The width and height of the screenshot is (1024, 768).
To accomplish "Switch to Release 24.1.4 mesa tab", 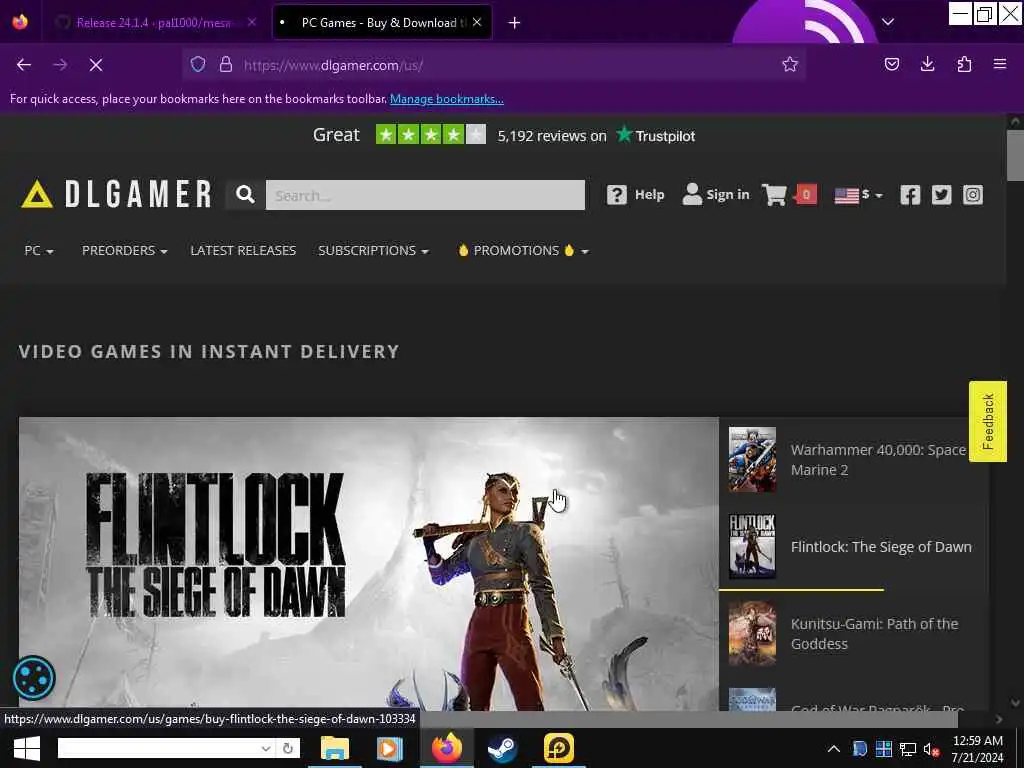I will [x=153, y=23].
